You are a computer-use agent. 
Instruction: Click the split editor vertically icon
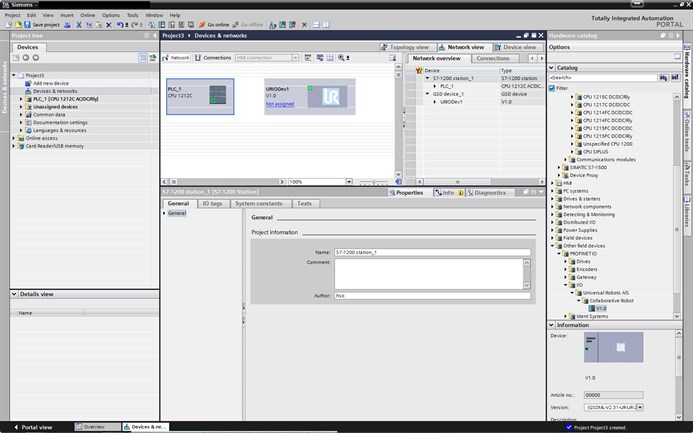[326, 25]
